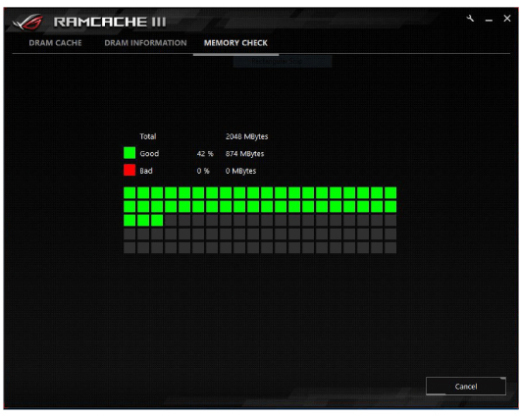521x417 pixels.
Task: Click the green Good legend swatch
Action: pyautogui.click(x=129, y=153)
